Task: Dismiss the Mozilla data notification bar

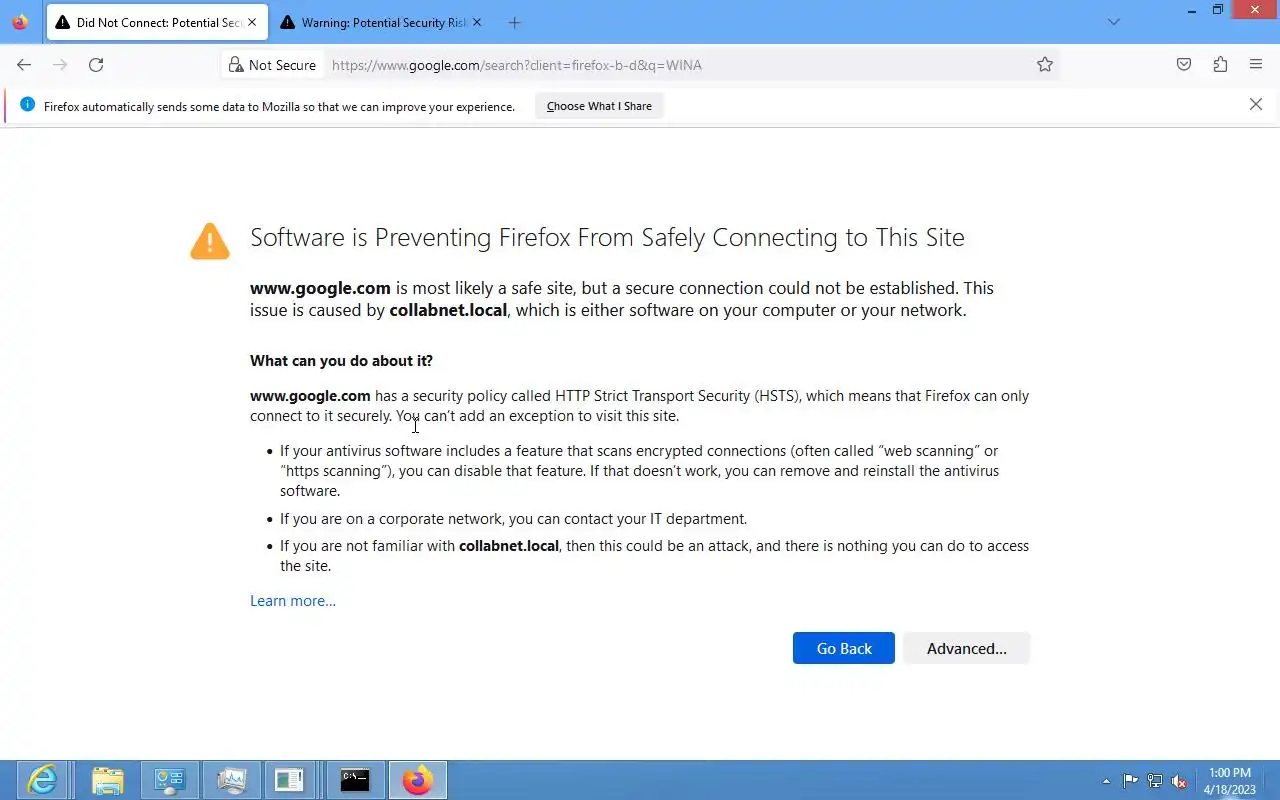Action: click(x=1256, y=104)
